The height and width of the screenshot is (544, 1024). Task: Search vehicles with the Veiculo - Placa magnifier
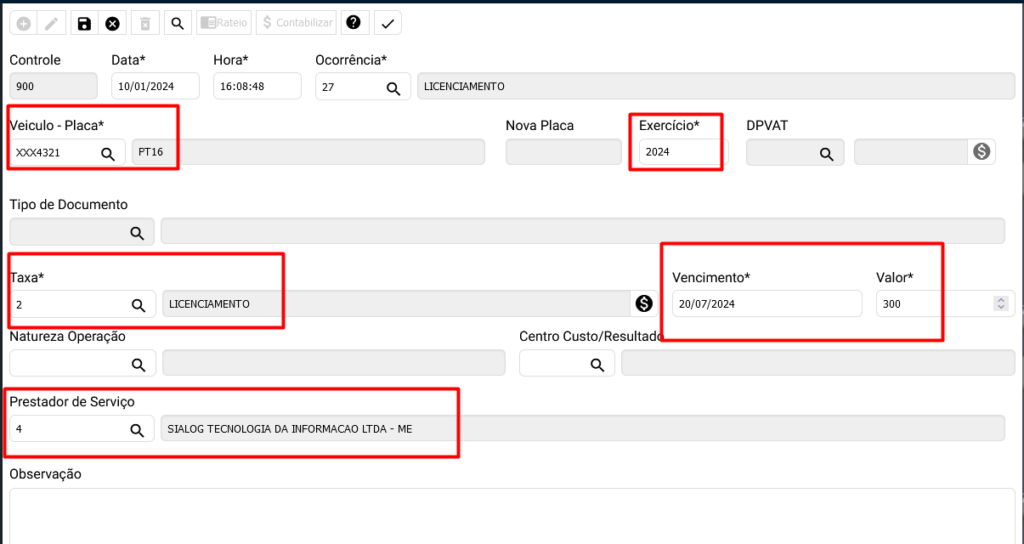click(x=107, y=153)
